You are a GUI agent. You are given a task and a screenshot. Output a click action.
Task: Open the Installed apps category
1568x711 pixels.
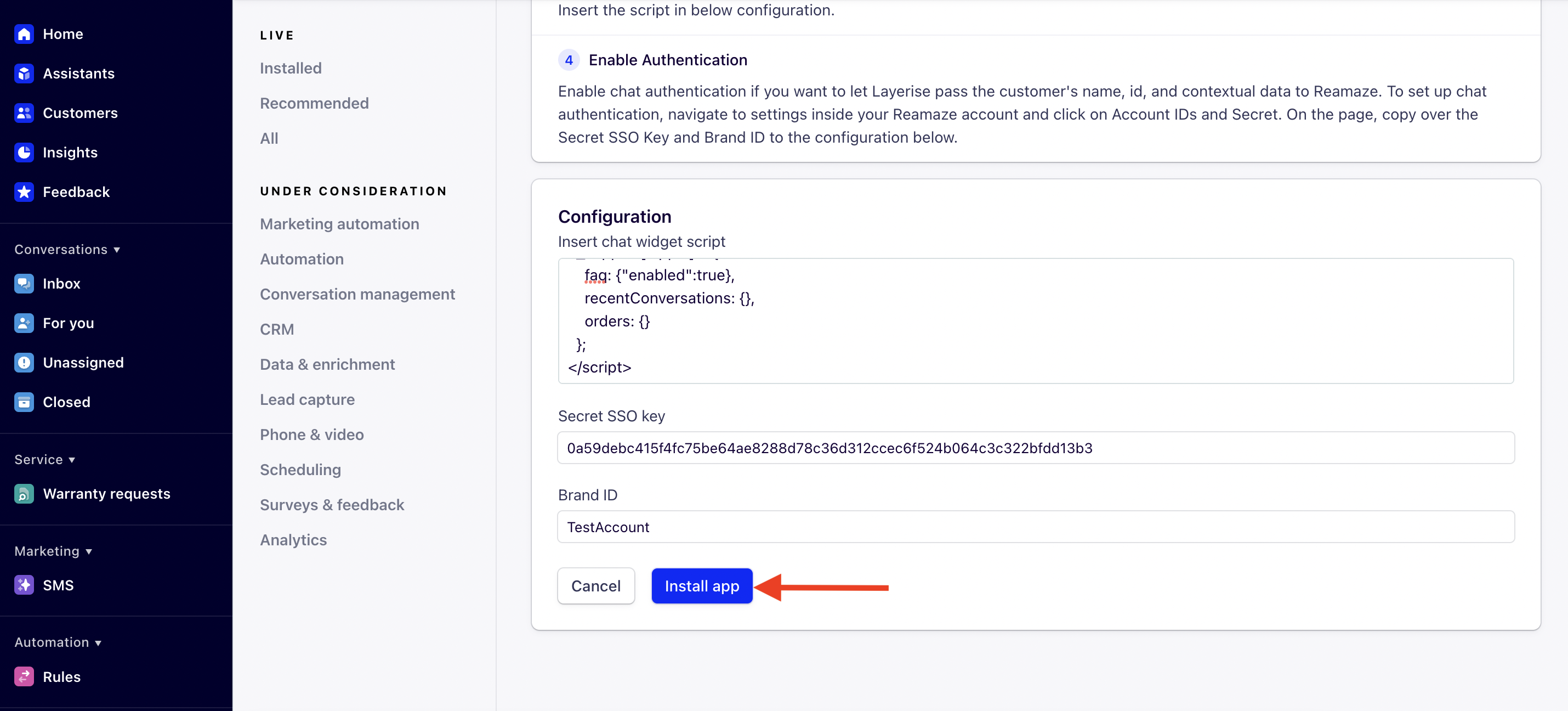pyautogui.click(x=291, y=68)
